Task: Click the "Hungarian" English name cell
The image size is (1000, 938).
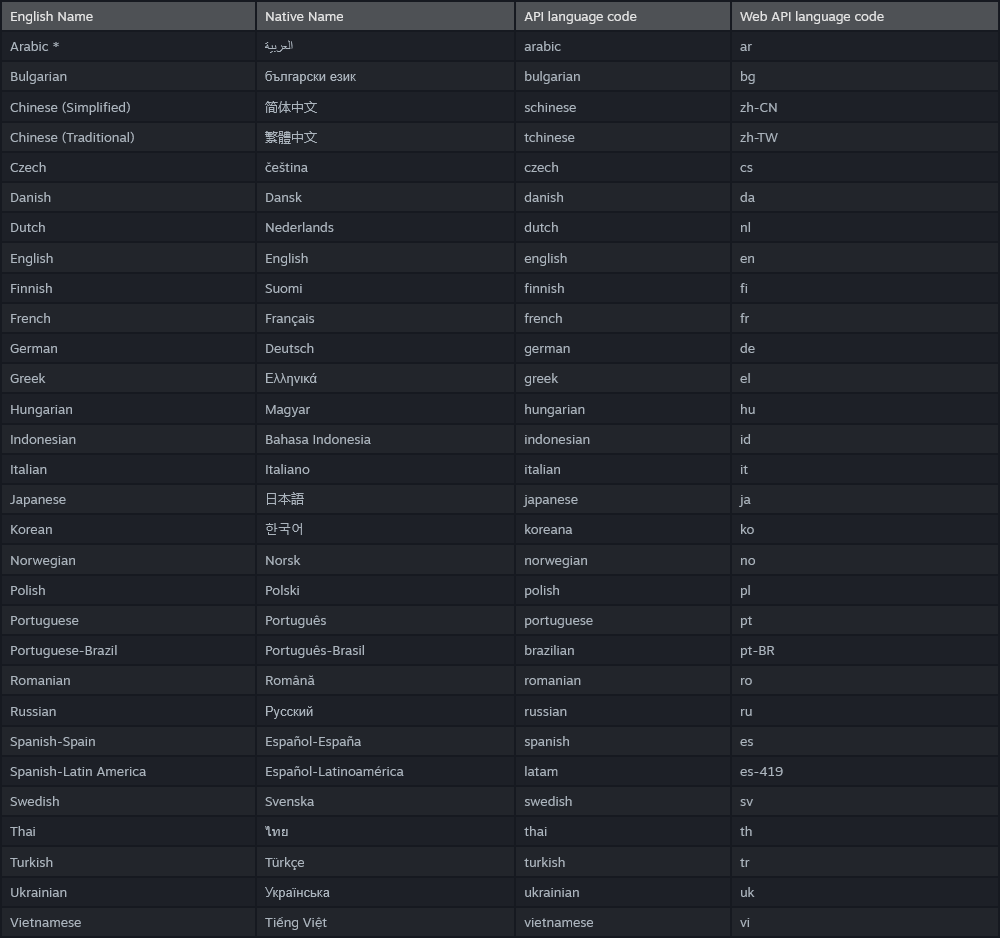Action: 128,409
